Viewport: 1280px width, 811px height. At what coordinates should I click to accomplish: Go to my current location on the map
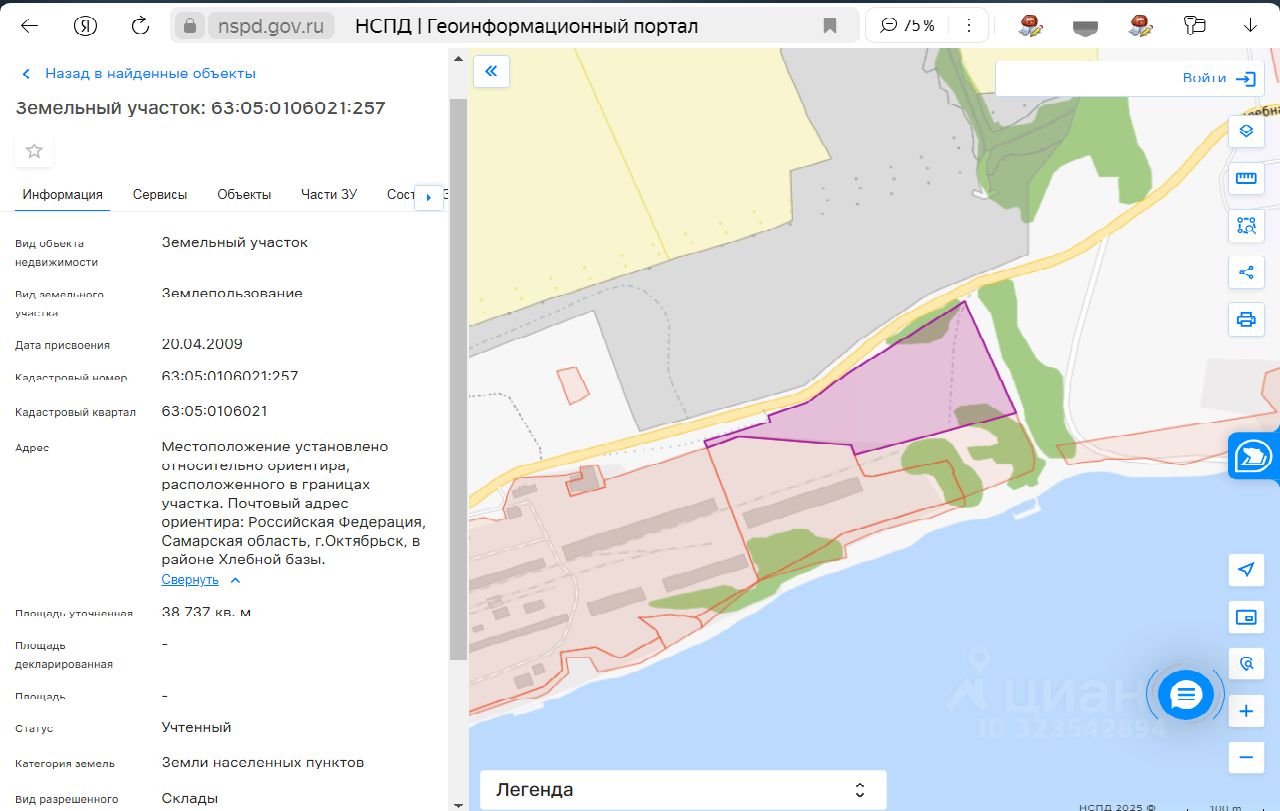[1246, 570]
